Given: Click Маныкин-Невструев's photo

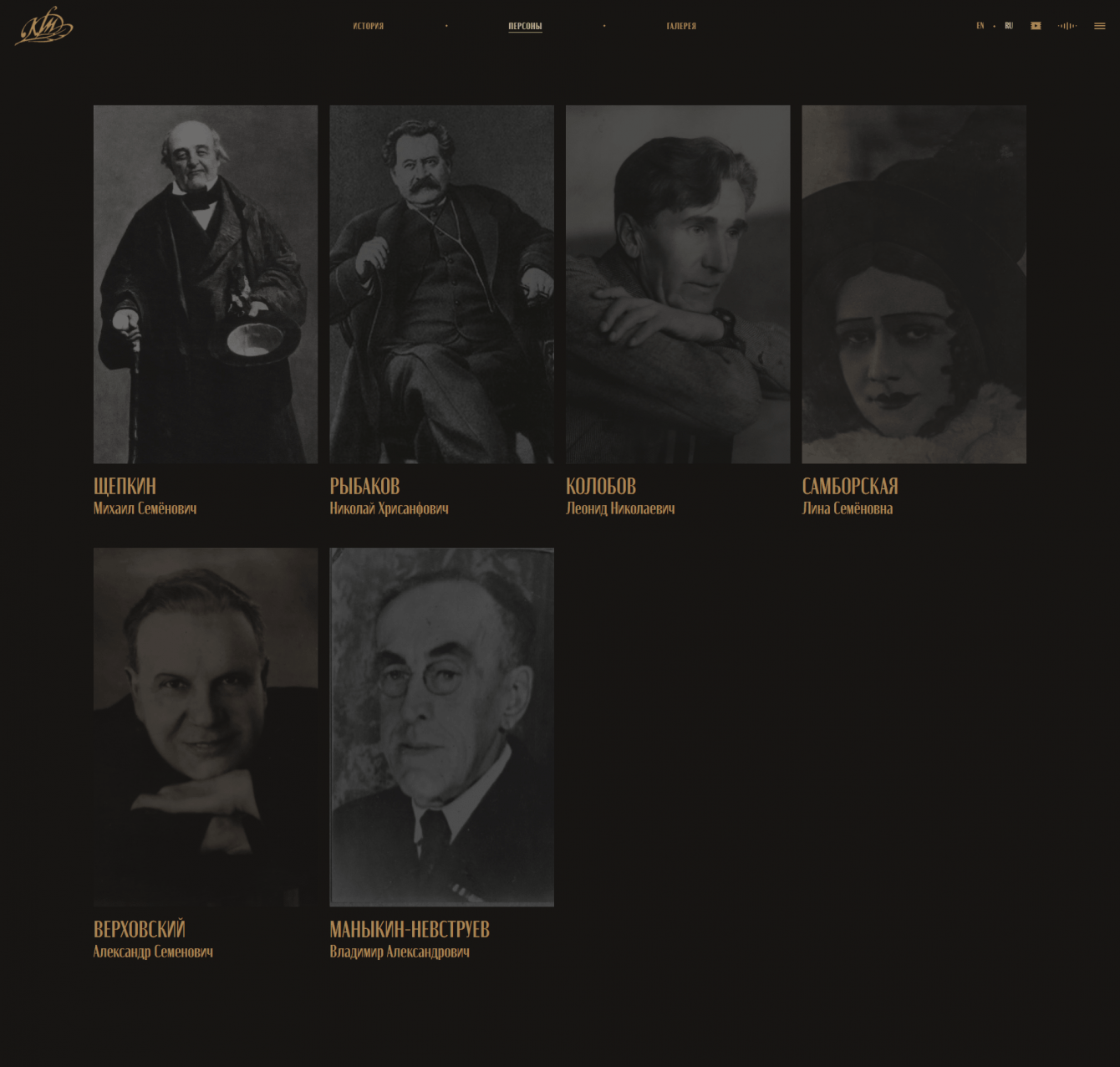Looking at the screenshot, I should [442, 727].
